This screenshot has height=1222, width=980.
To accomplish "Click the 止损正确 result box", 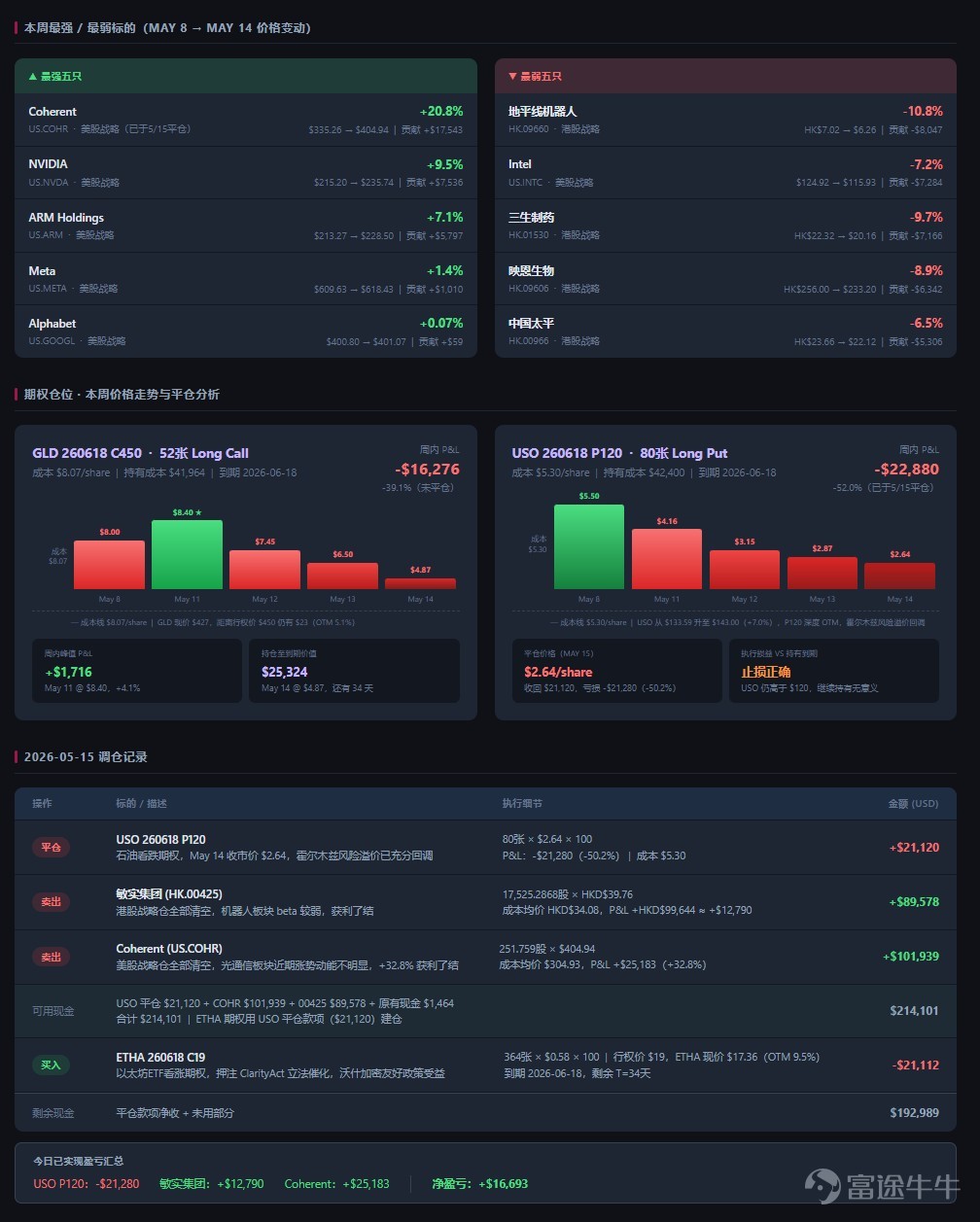I will pos(834,671).
